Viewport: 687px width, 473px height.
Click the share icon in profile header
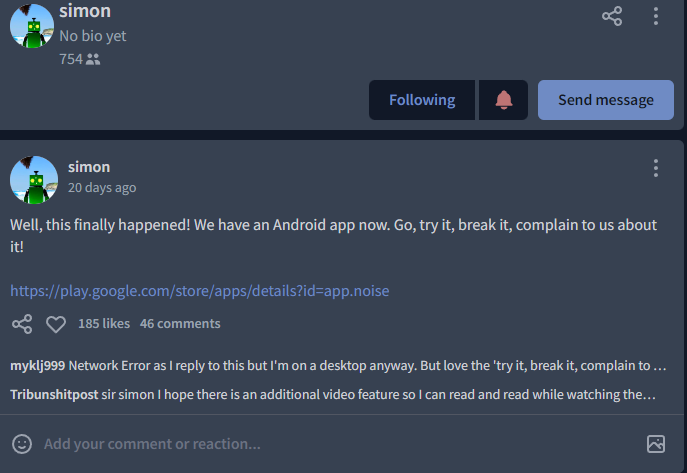pos(612,16)
